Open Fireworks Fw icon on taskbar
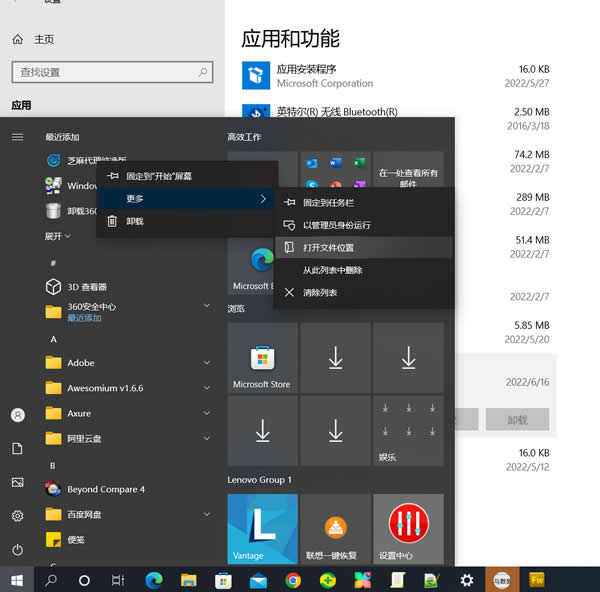The image size is (600, 592). [x=536, y=580]
